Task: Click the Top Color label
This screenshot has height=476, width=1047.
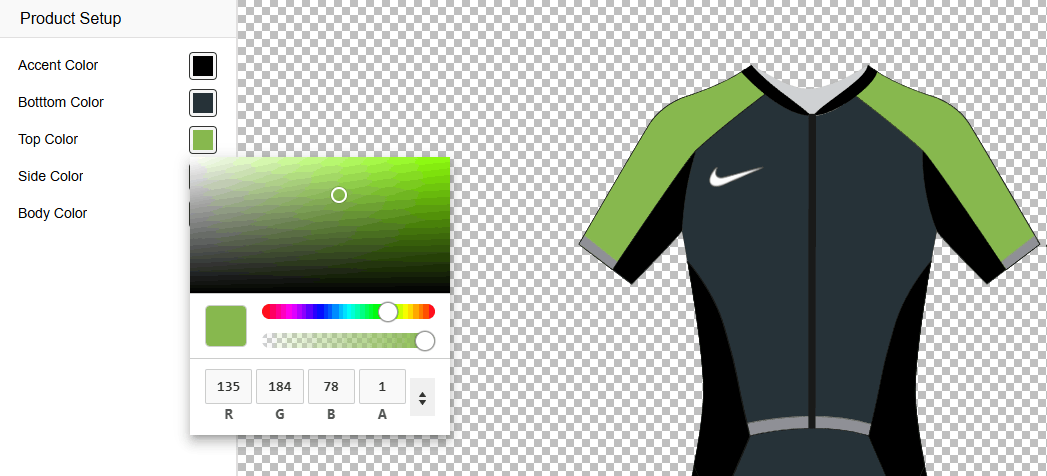Action: (48, 140)
